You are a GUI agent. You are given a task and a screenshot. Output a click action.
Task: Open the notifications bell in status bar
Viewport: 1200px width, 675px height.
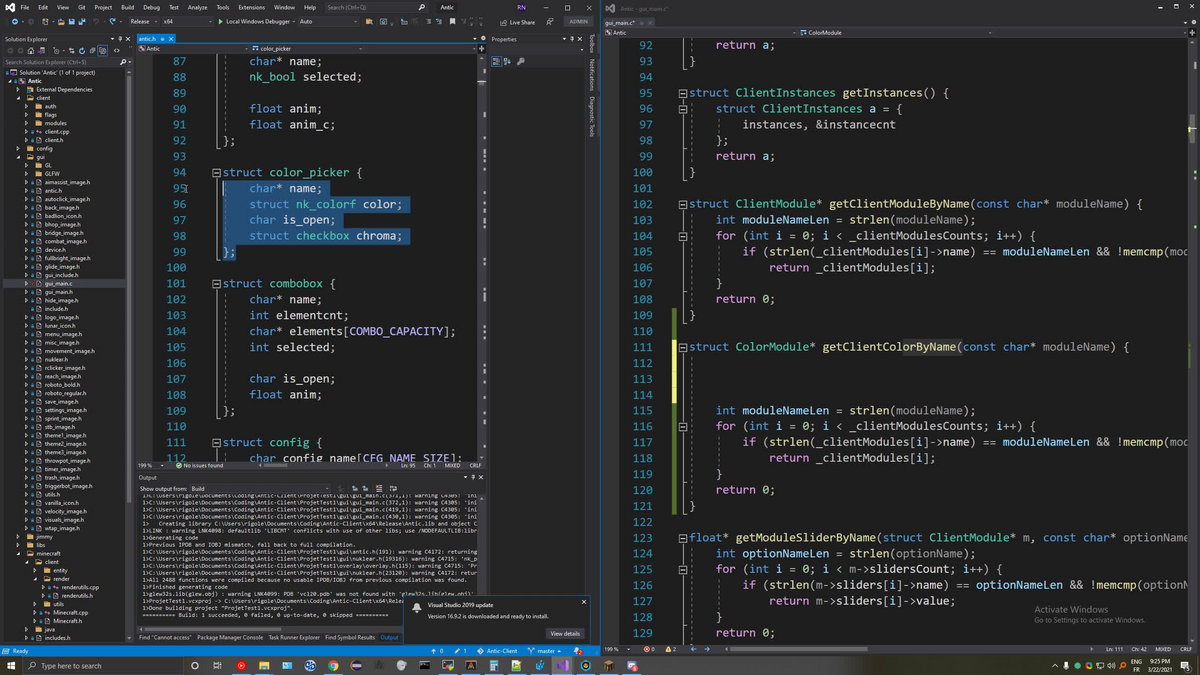(578, 651)
